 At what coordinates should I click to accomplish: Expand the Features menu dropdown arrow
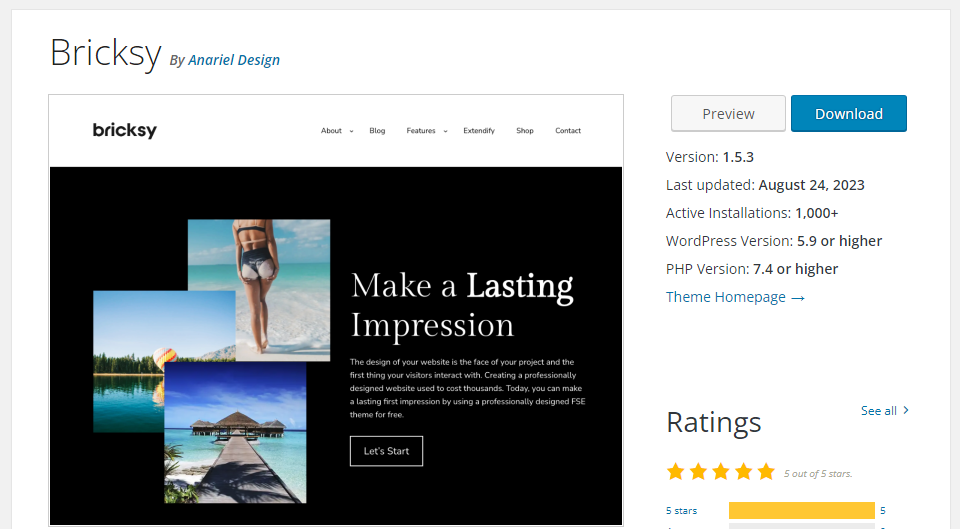click(445, 131)
